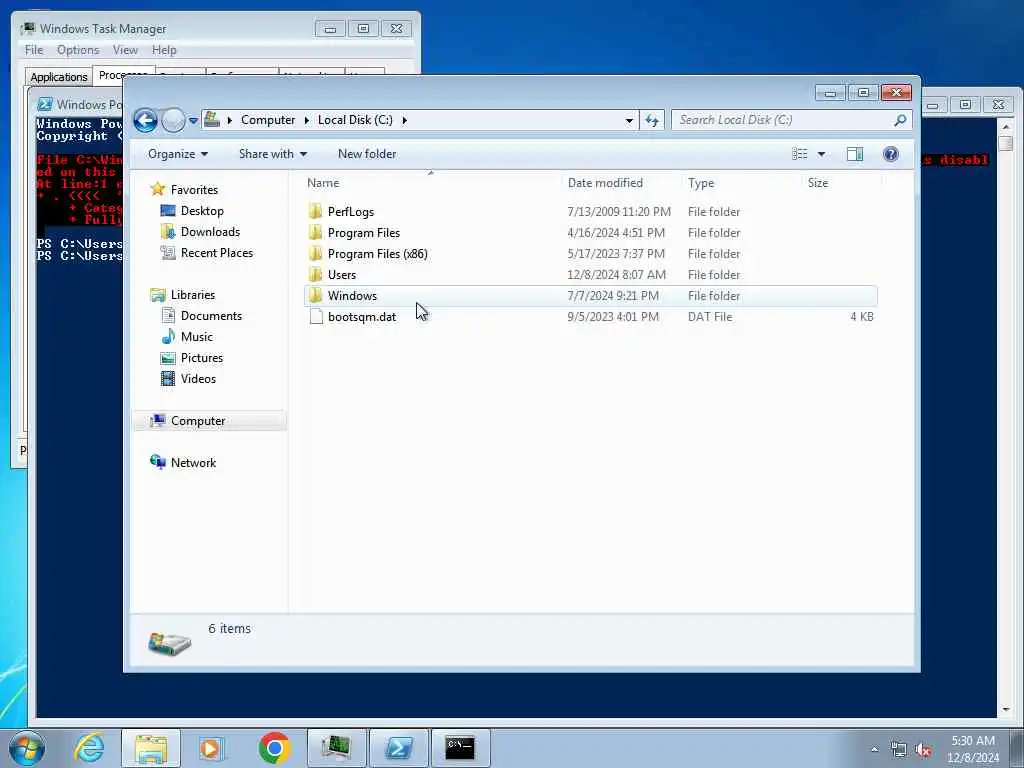Open the Organize menu
This screenshot has height=768, width=1024.
click(x=178, y=154)
